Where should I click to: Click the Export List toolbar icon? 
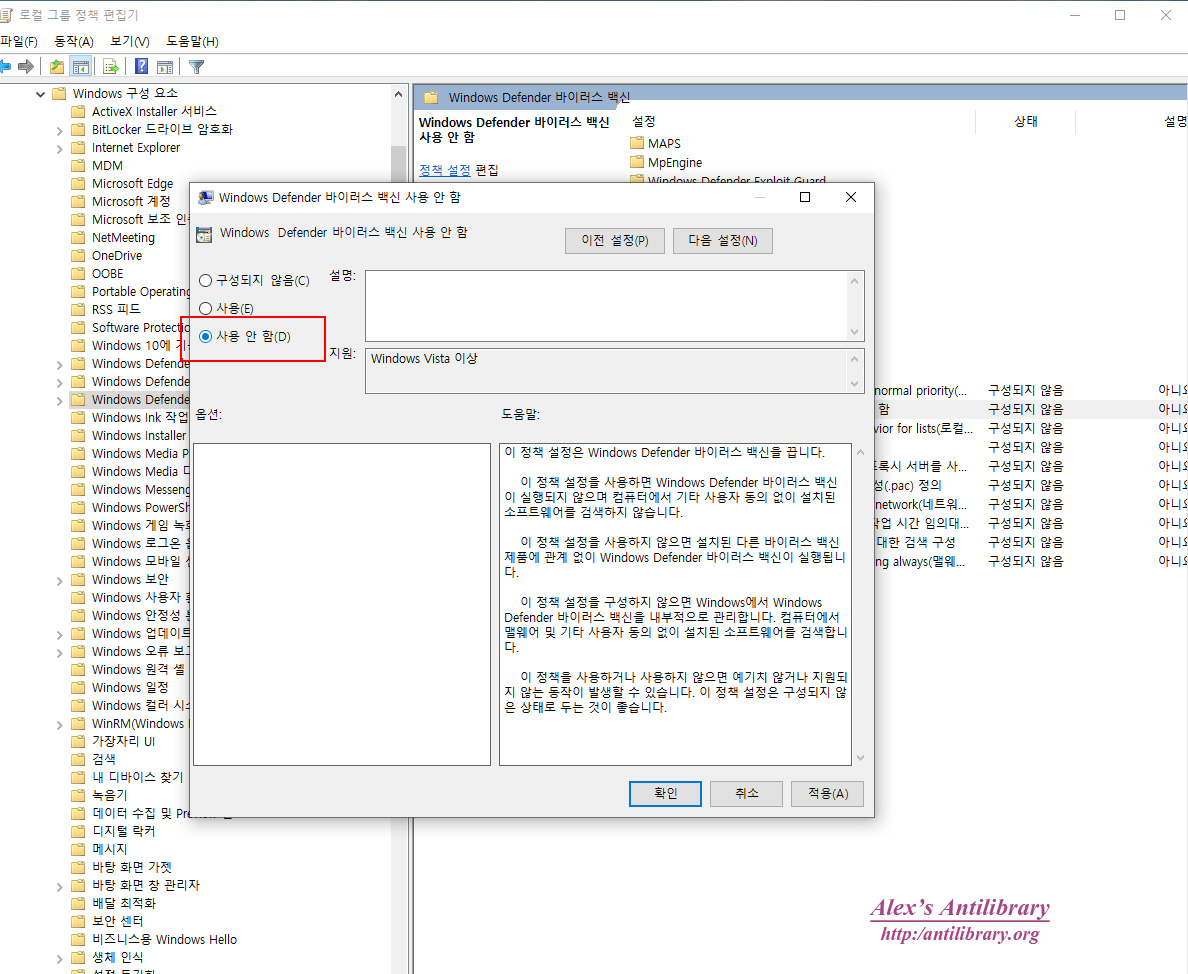tap(111, 67)
